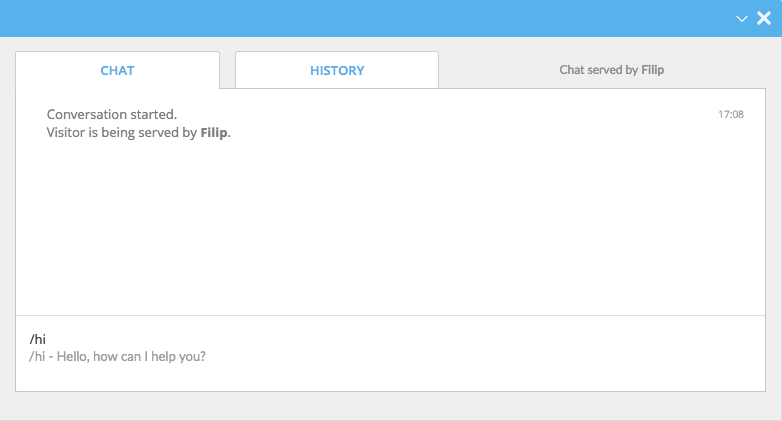Click the blank space right of /hi in the input
Image resolution: width=782 pixels, height=421 pixels.
pos(399,339)
